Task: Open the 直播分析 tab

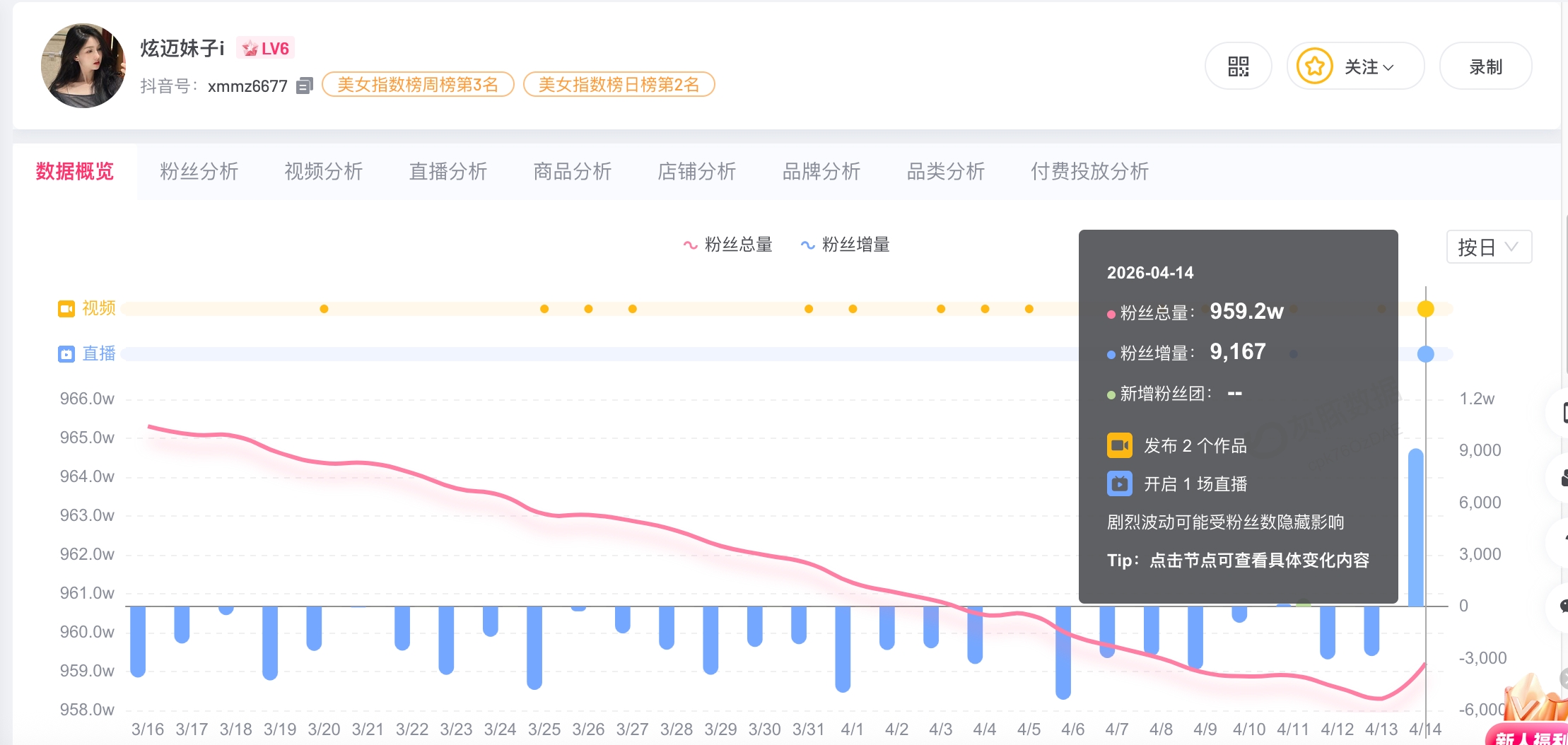Action: [x=447, y=171]
